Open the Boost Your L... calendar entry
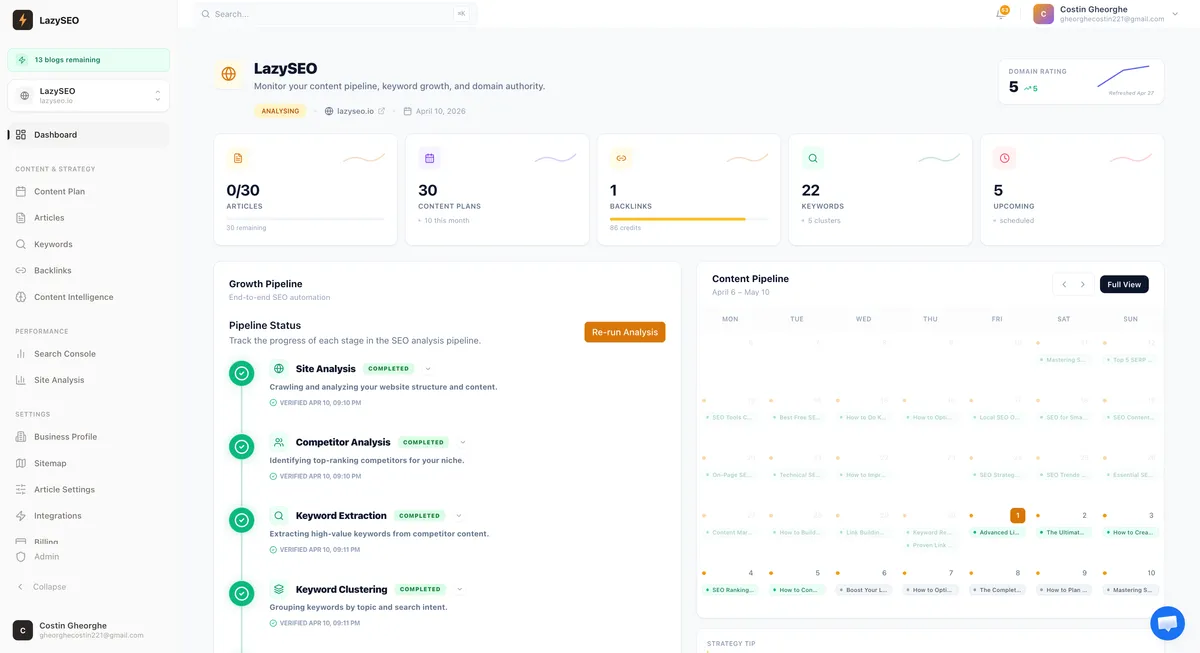The image size is (1200, 653). point(864,590)
